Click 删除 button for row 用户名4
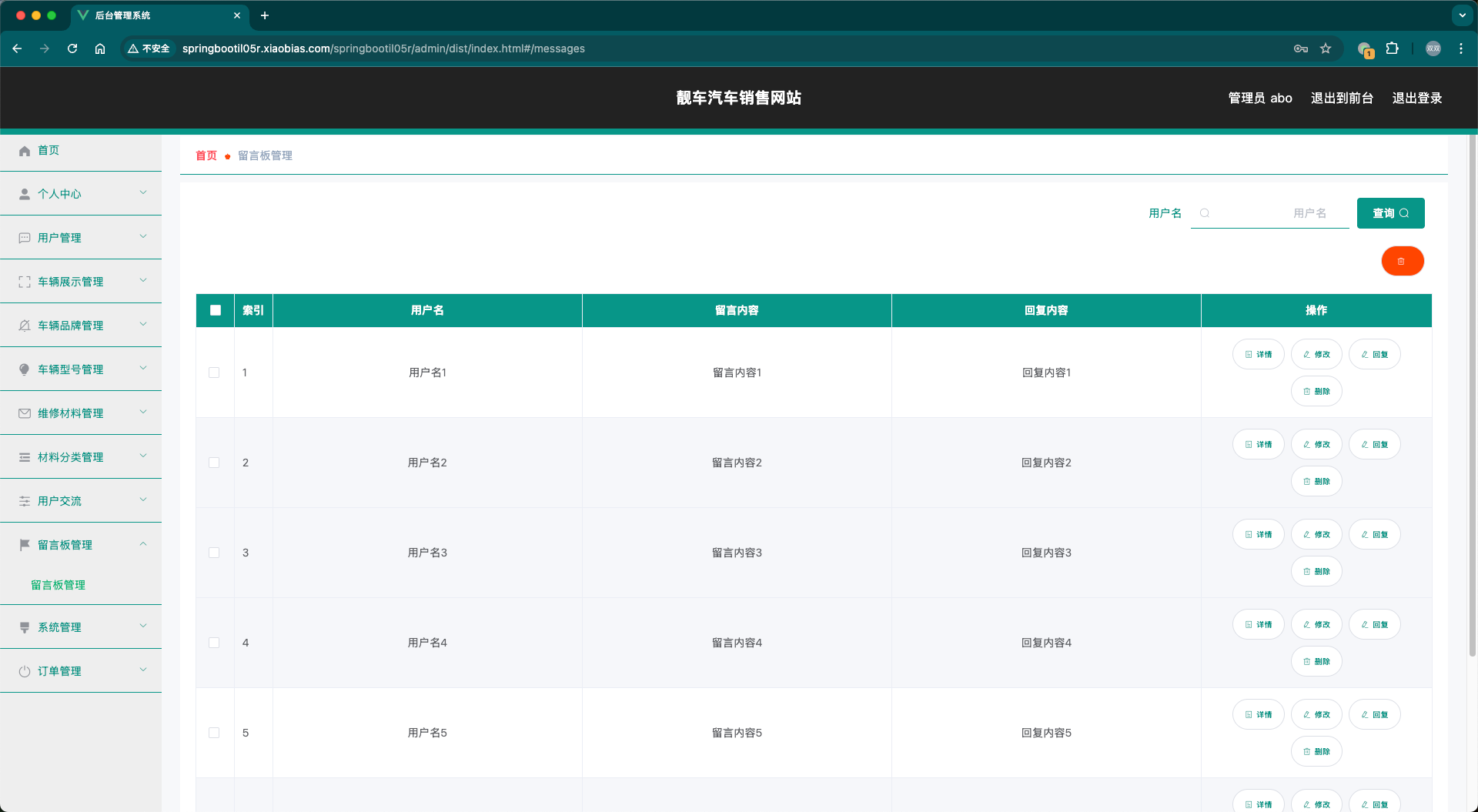Screen dimensions: 1478x812 tap(1316, 661)
